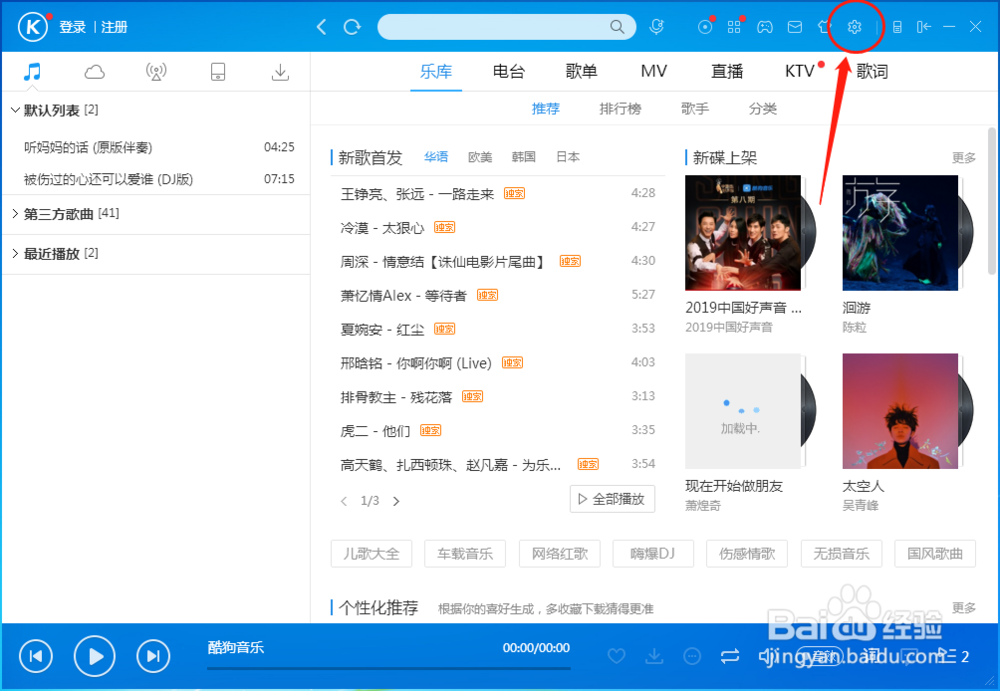Switch to the 电台 tab
This screenshot has width=1000, height=691.
(x=508, y=71)
